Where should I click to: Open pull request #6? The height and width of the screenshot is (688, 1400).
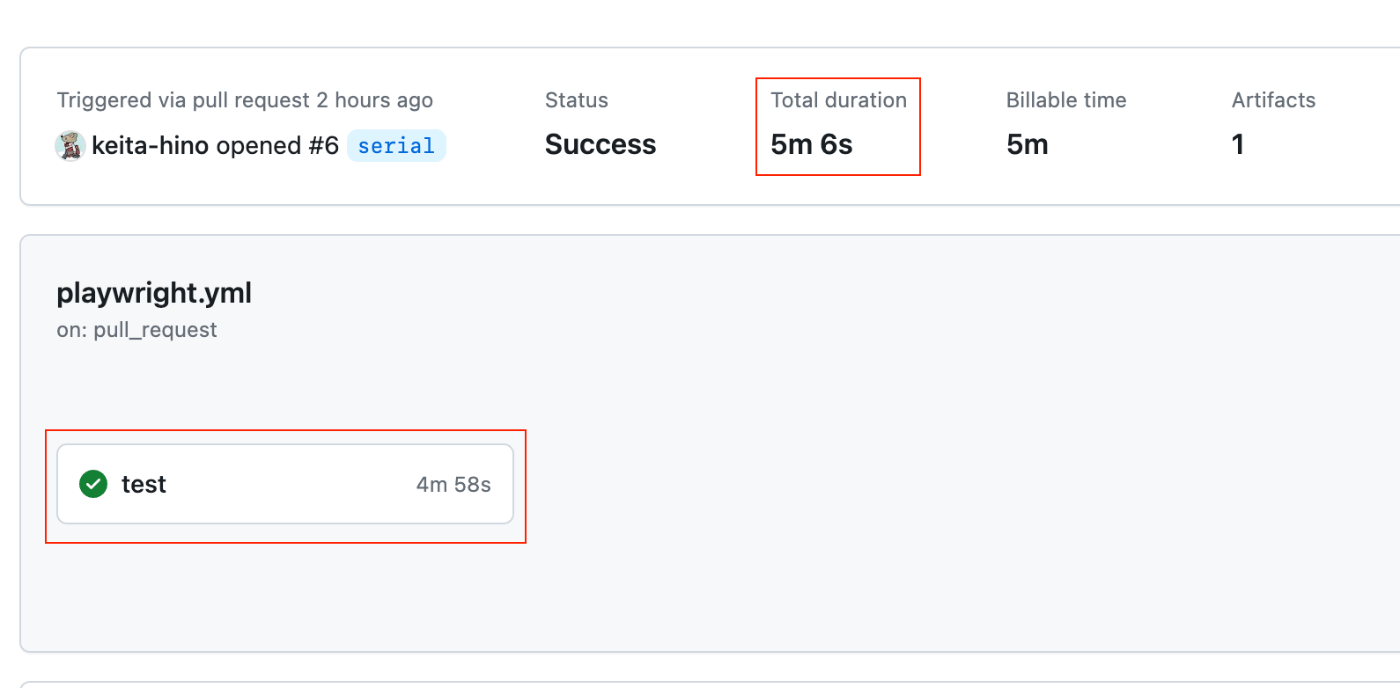(323, 146)
